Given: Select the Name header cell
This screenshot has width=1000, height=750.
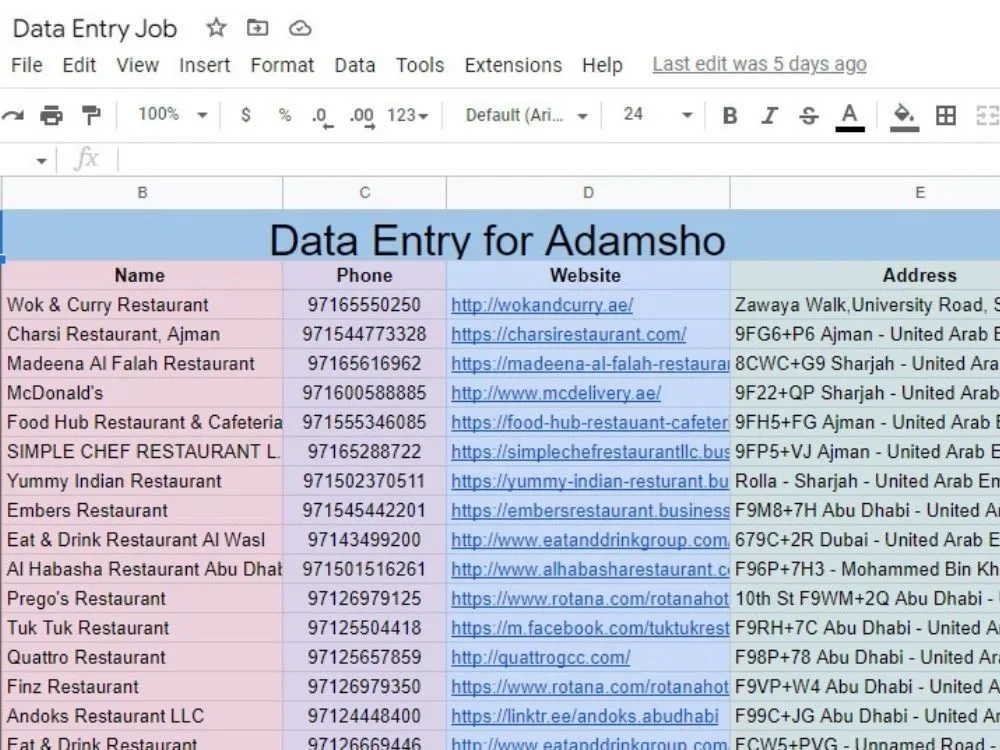Looking at the screenshot, I should [x=142, y=275].
